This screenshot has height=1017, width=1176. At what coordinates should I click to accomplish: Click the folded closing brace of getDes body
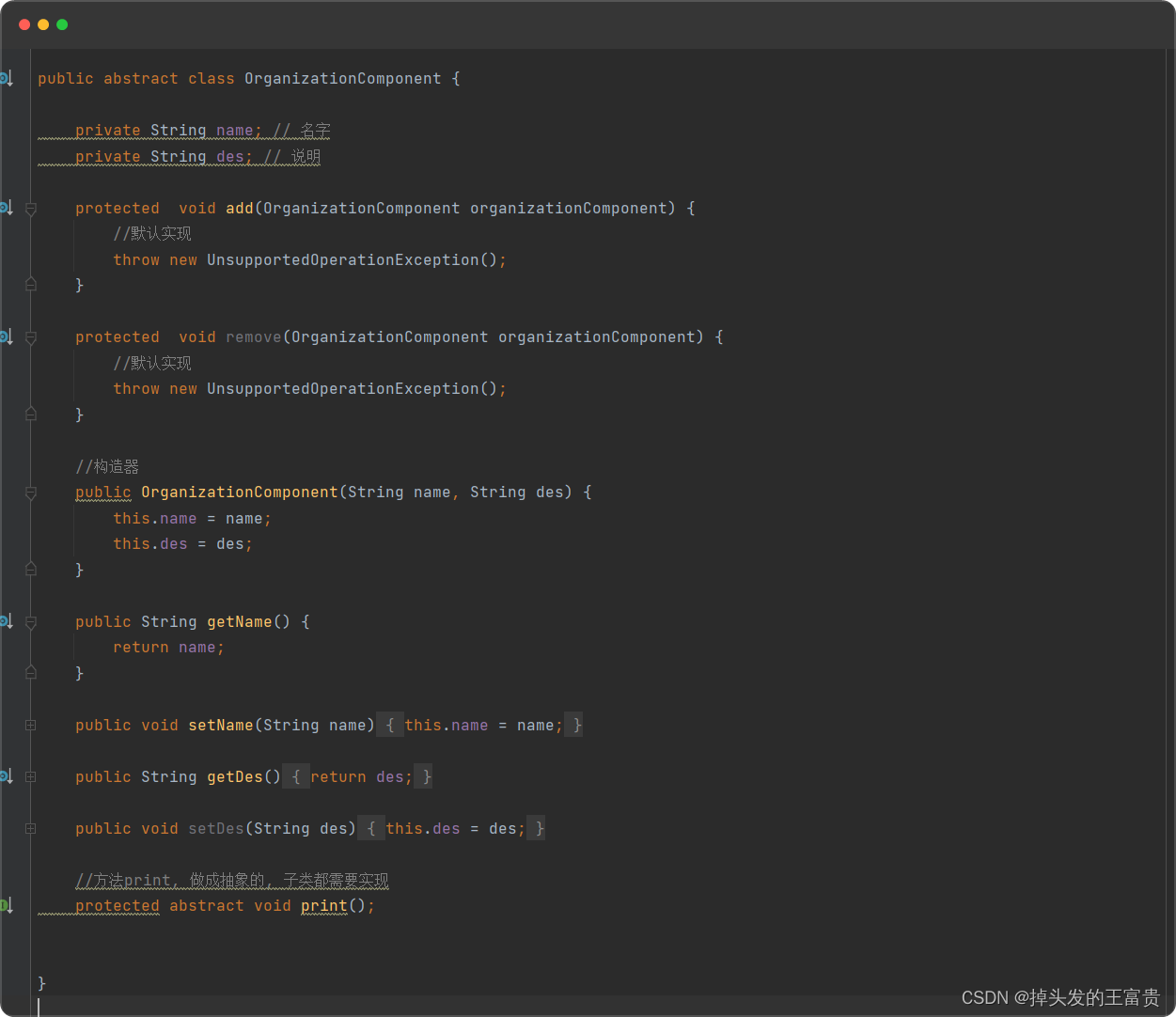425,776
